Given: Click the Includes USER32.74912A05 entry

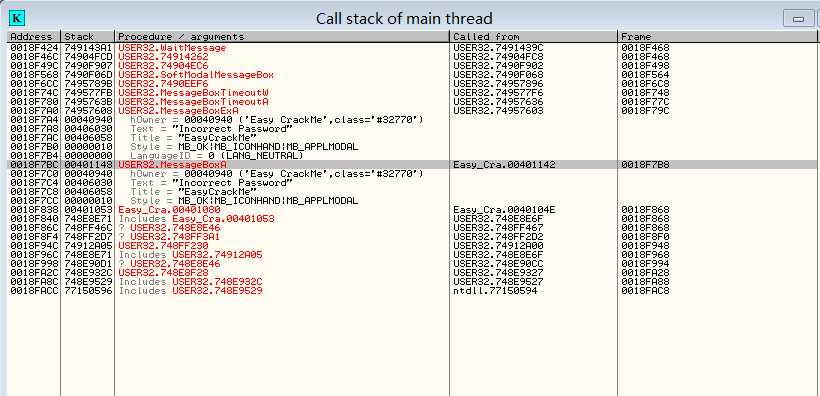Looking at the screenshot, I should click(190, 255).
